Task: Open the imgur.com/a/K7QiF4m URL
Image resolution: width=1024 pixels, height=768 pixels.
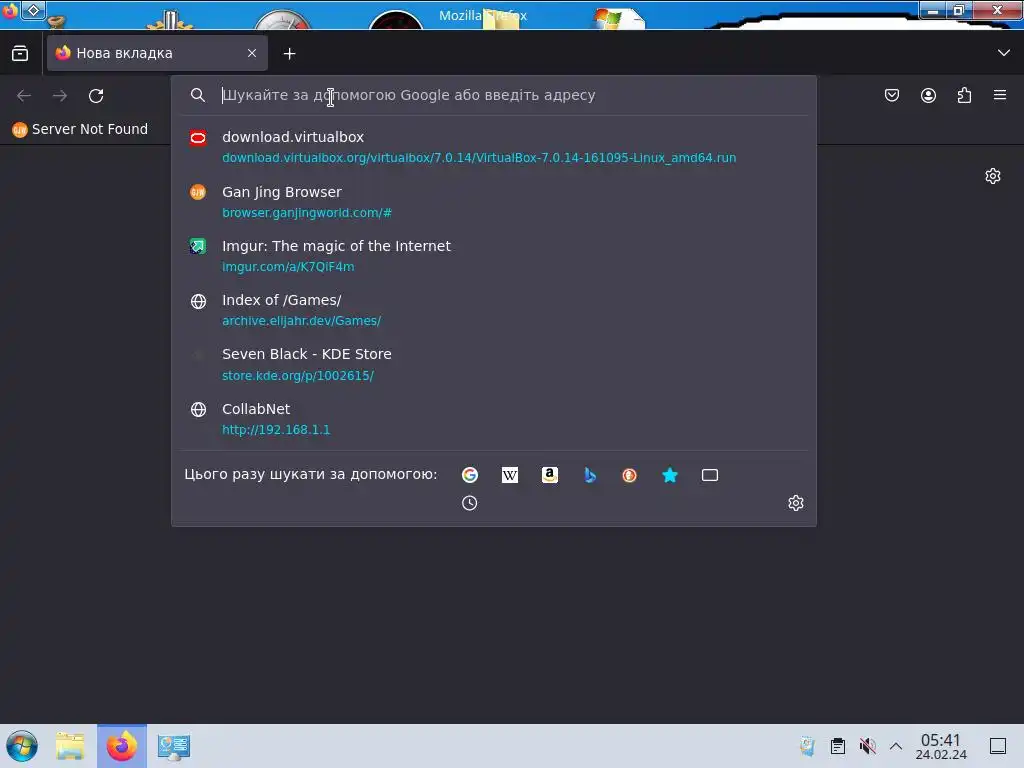Action: tap(288, 267)
